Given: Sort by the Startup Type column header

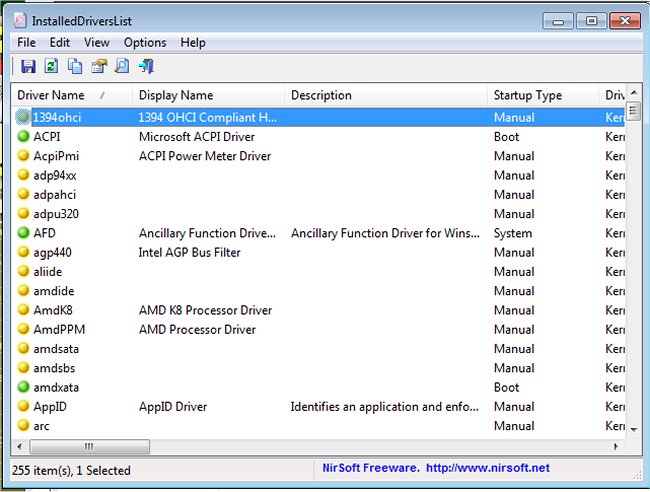Looking at the screenshot, I should (x=543, y=95).
